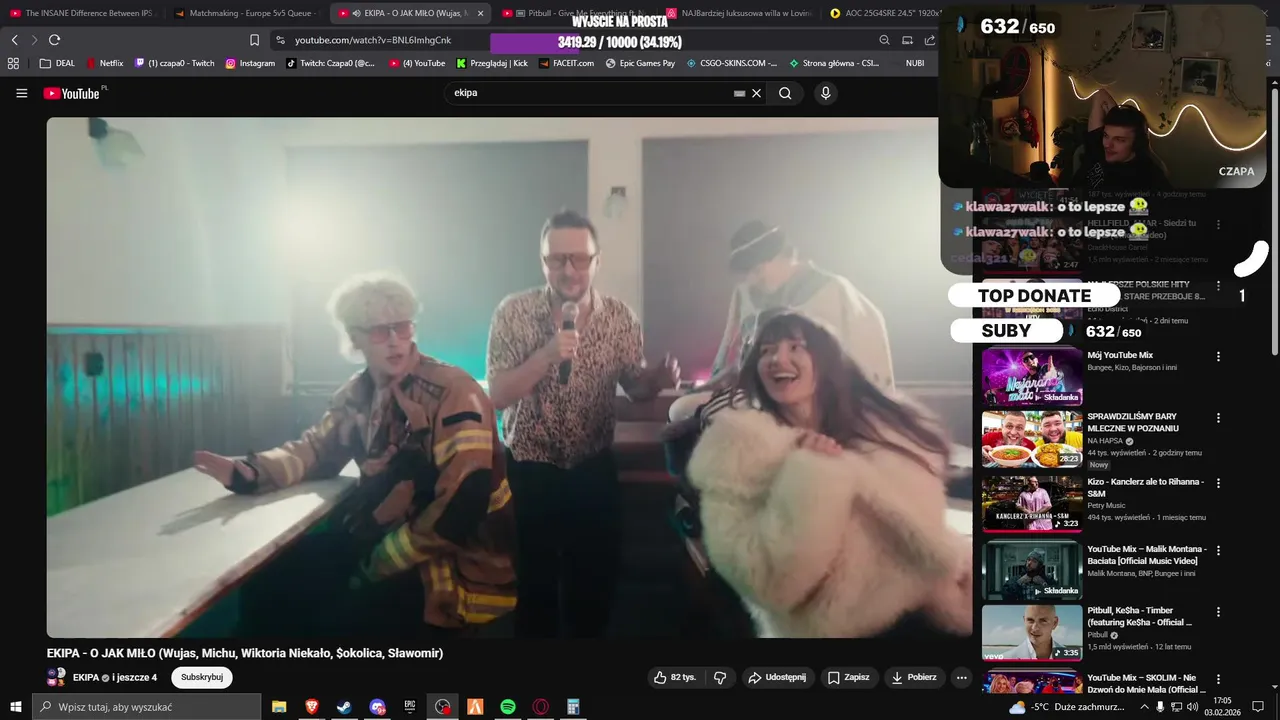Open Opera GX from the taskbar
1280x720 pixels.
[x=541, y=707]
